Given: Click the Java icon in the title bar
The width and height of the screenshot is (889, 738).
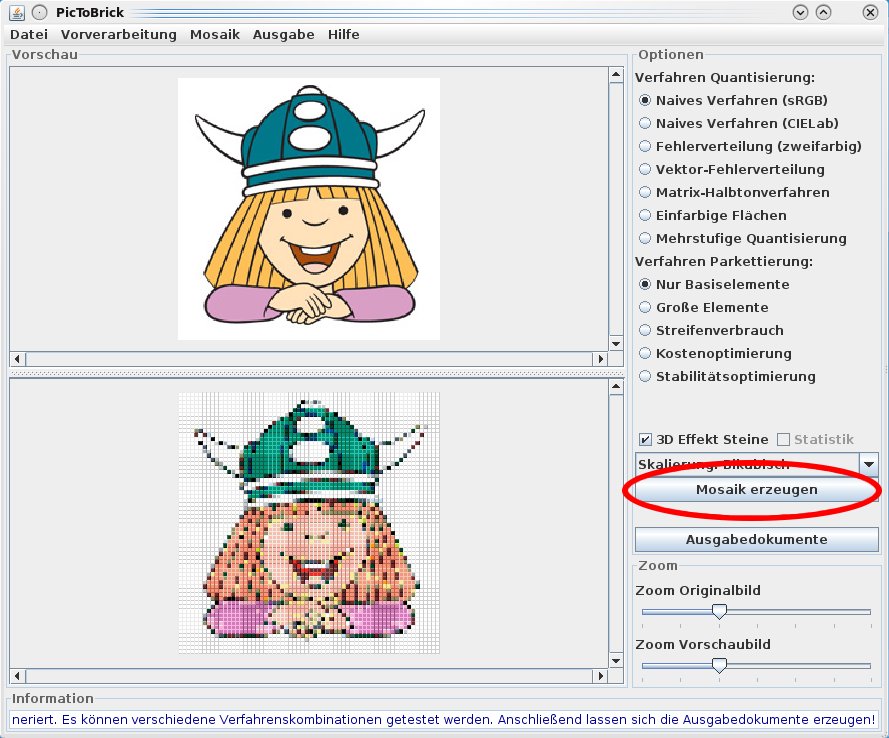Looking at the screenshot, I should tap(17, 12).
